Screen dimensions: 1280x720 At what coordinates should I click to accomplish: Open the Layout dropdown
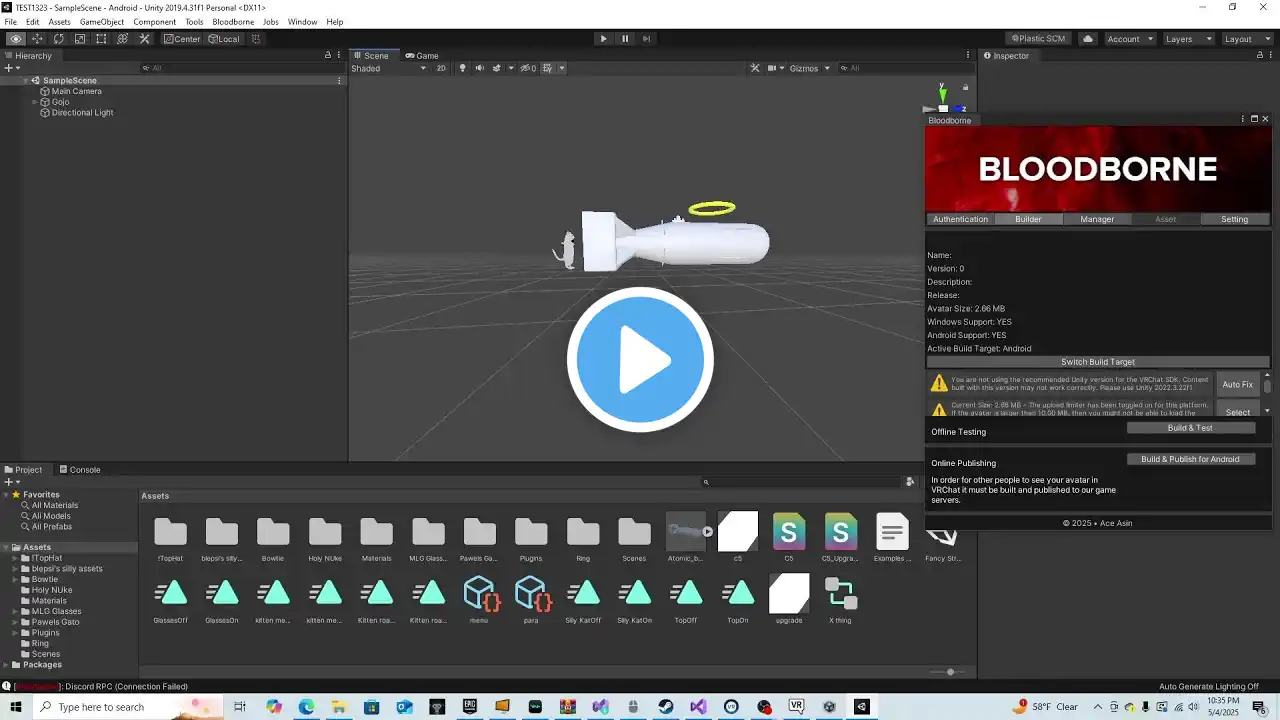click(x=1246, y=39)
